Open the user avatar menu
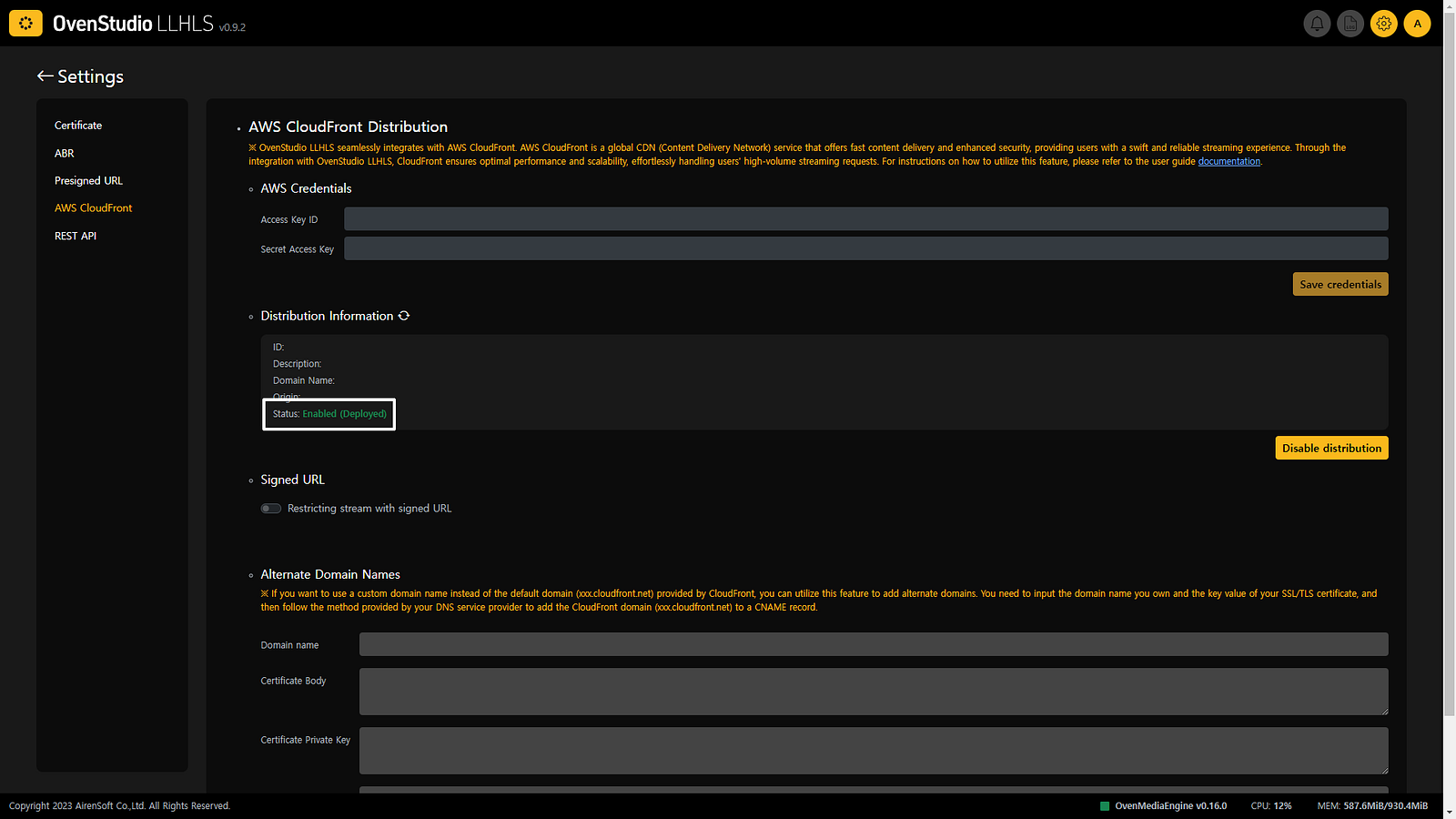Viewport: 1456px width, 819px height. [1417, 24]
